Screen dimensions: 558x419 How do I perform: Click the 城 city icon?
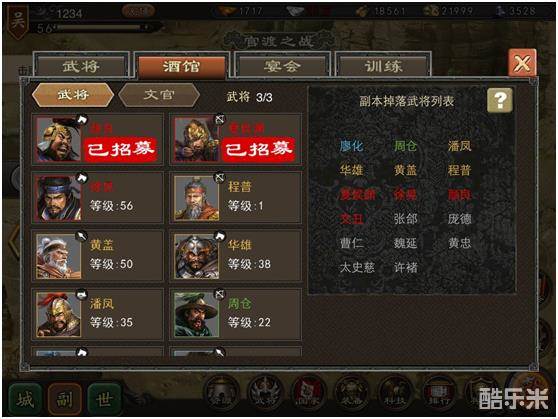(x=25, y=398)
